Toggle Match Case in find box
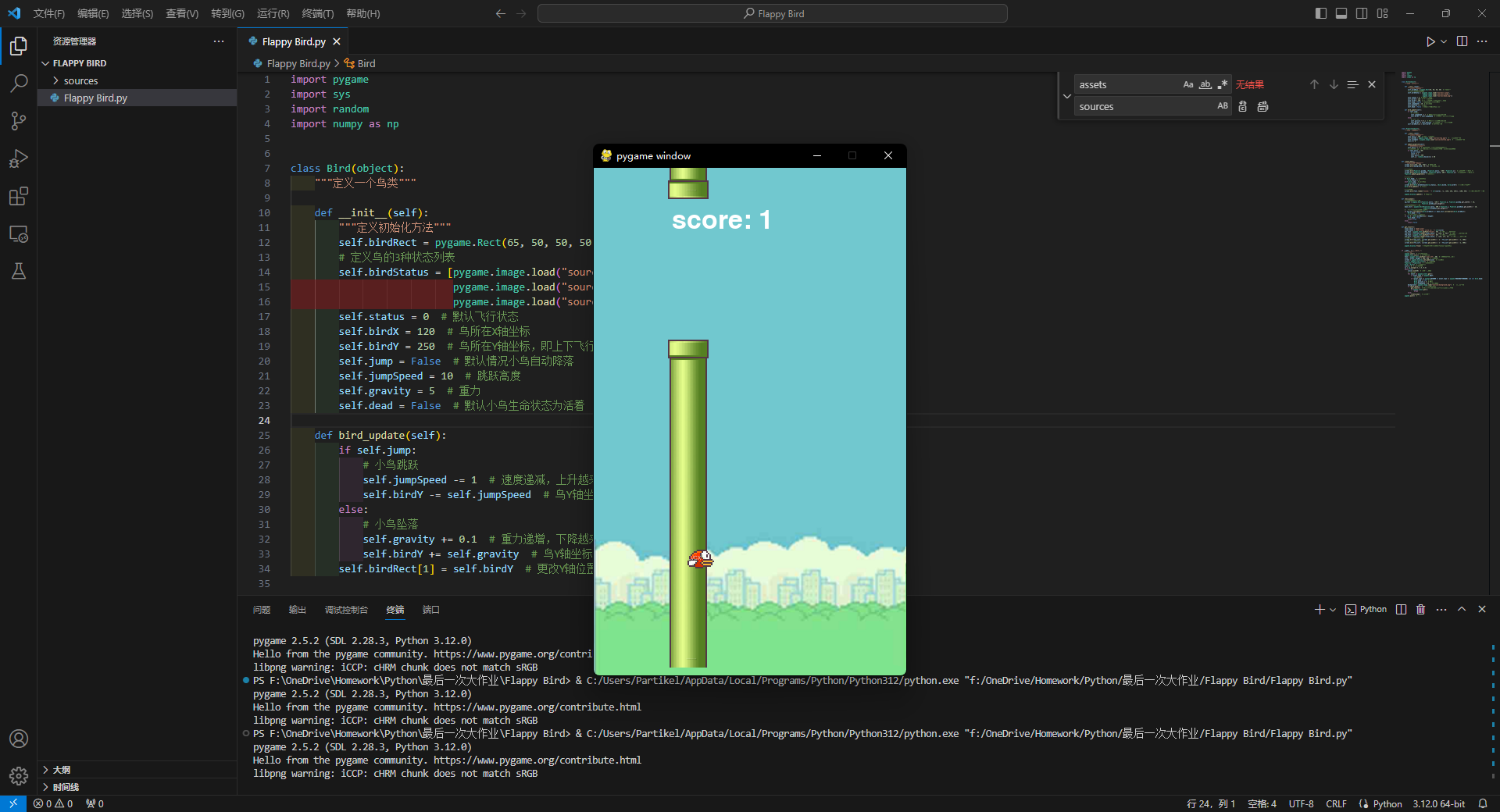1500x812 pixels. (1187, 84)
